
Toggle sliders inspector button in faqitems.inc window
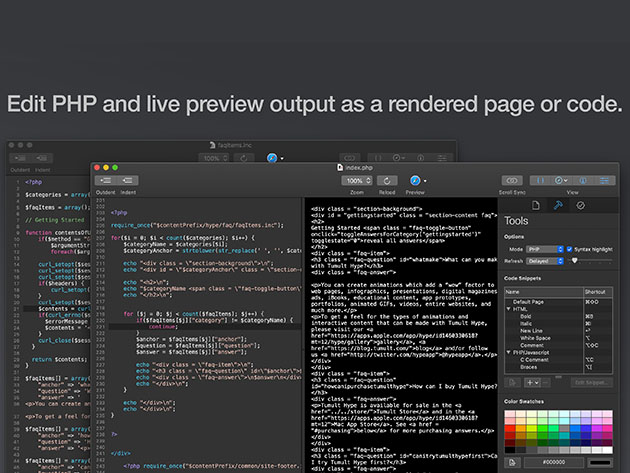tap(442, 158)
